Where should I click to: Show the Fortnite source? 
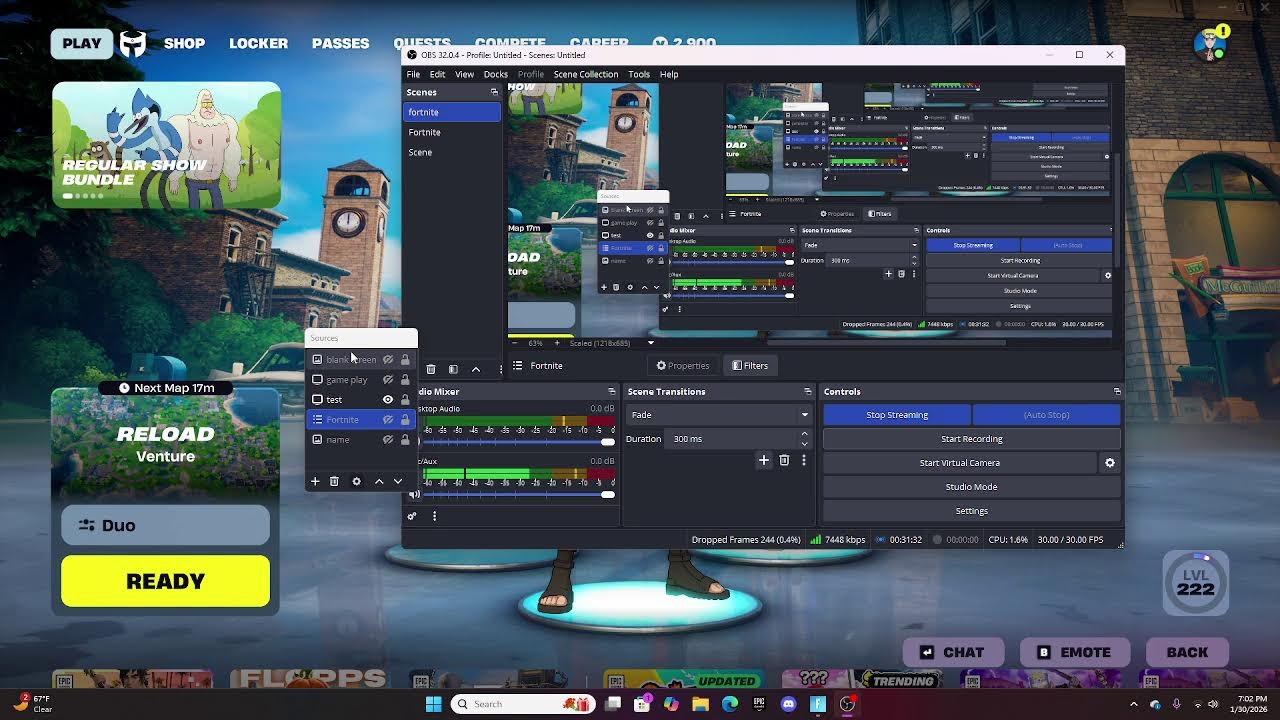(x=388, y=420)
